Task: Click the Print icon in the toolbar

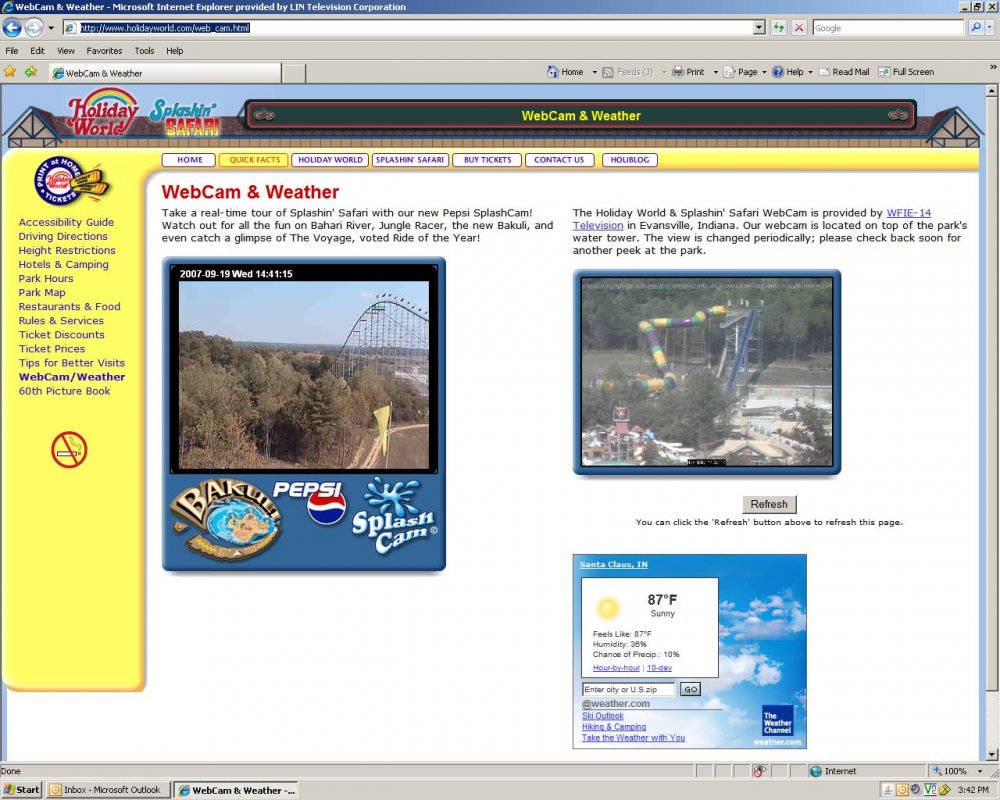Action: 688,72
